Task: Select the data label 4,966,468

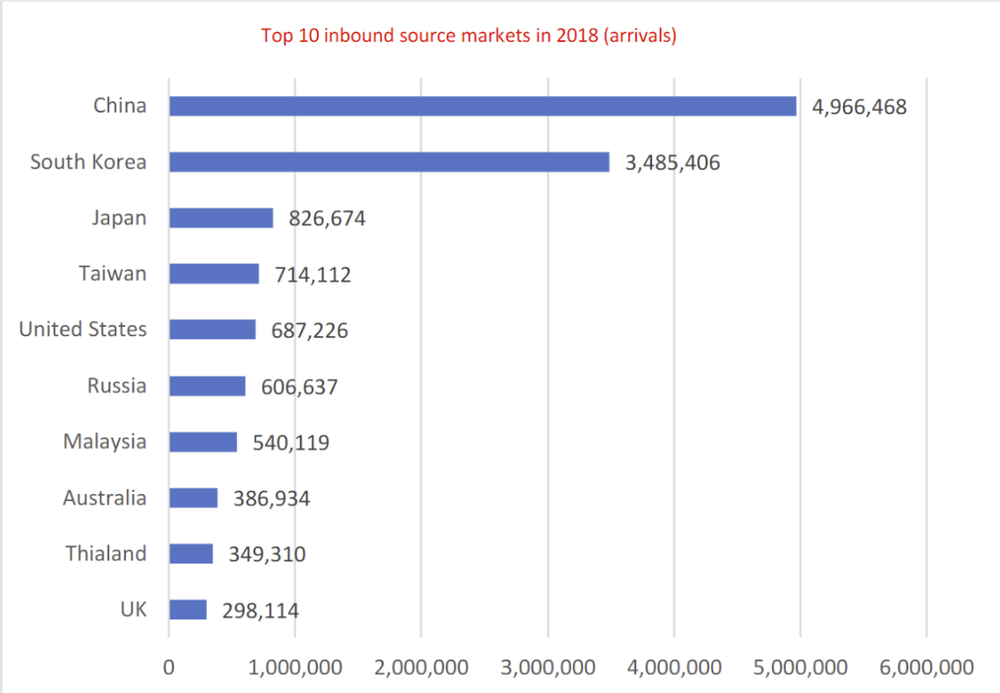Action: 859,107
